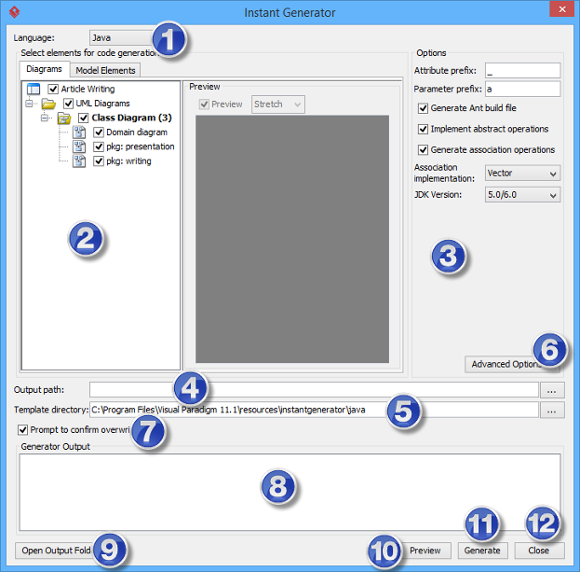The width and height of the screenshot is (580, 572).
Task: Collapse the Class Diagram tree node
Action: point(45,118)
